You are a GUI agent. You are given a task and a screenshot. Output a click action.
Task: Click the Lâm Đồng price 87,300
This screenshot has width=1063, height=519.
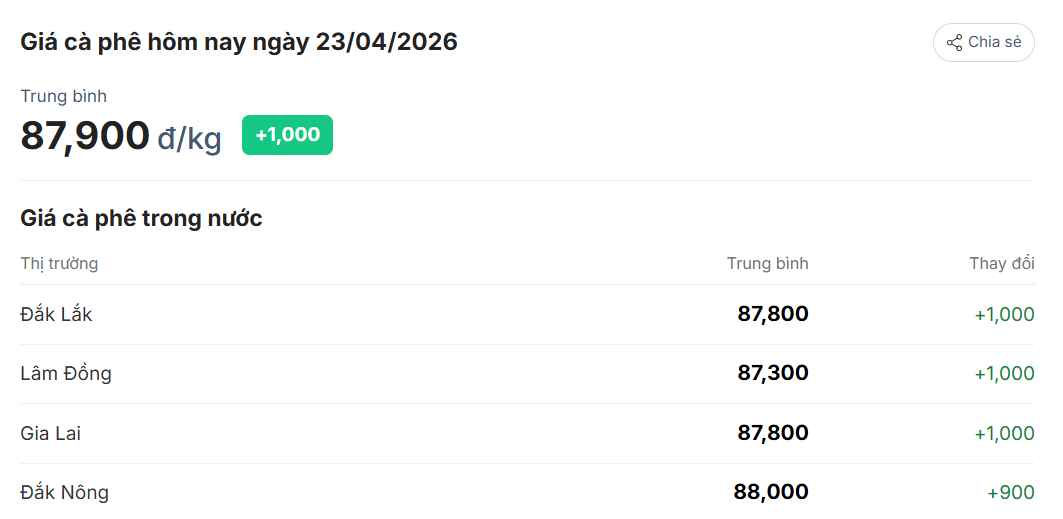772,374
